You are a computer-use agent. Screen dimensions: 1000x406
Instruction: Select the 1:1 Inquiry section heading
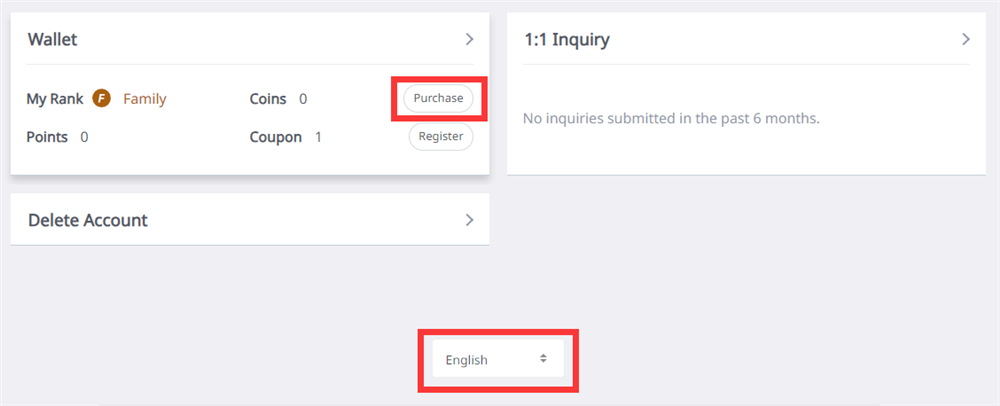click(x=567, y=40)
